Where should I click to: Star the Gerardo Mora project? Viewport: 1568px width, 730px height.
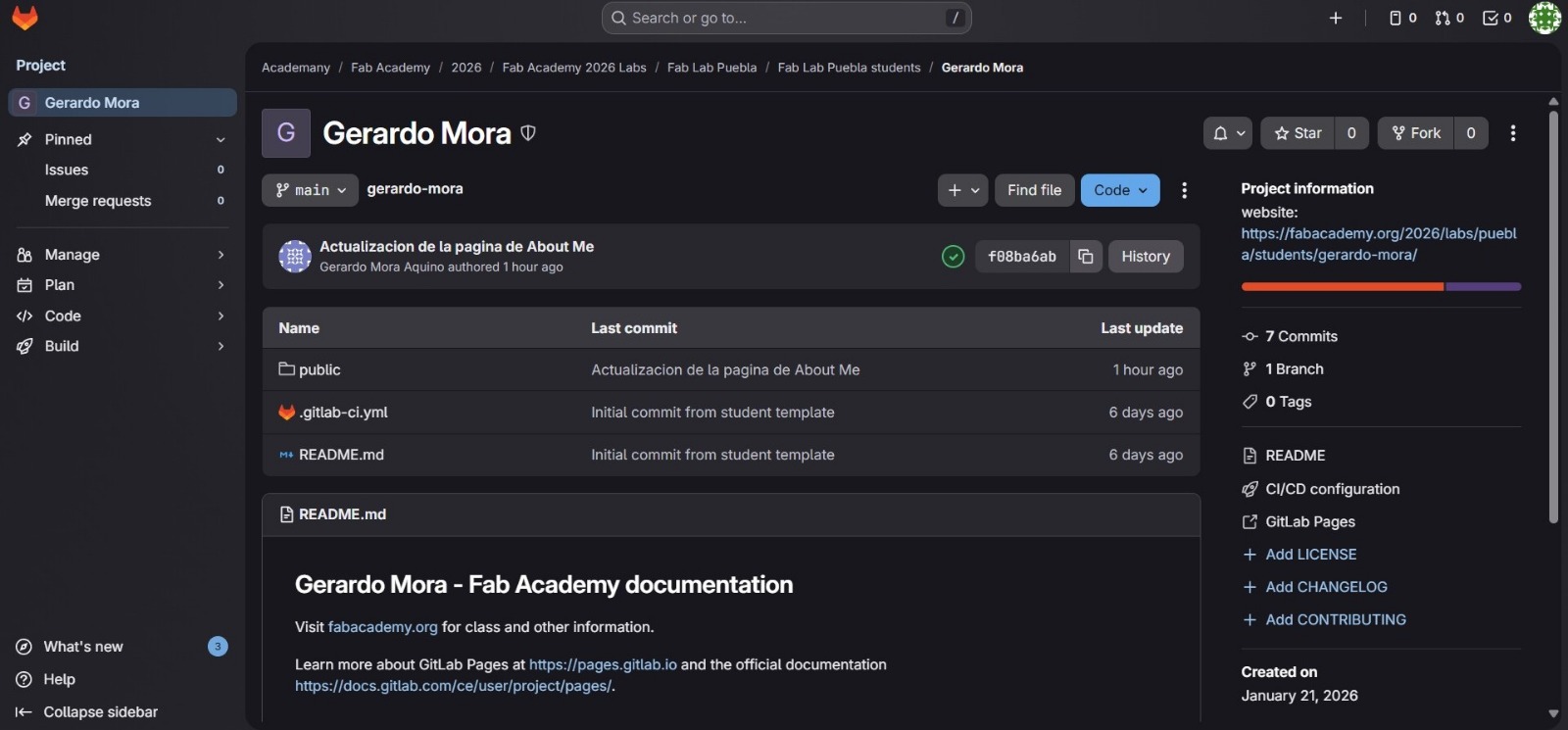tap(1298, 133)
